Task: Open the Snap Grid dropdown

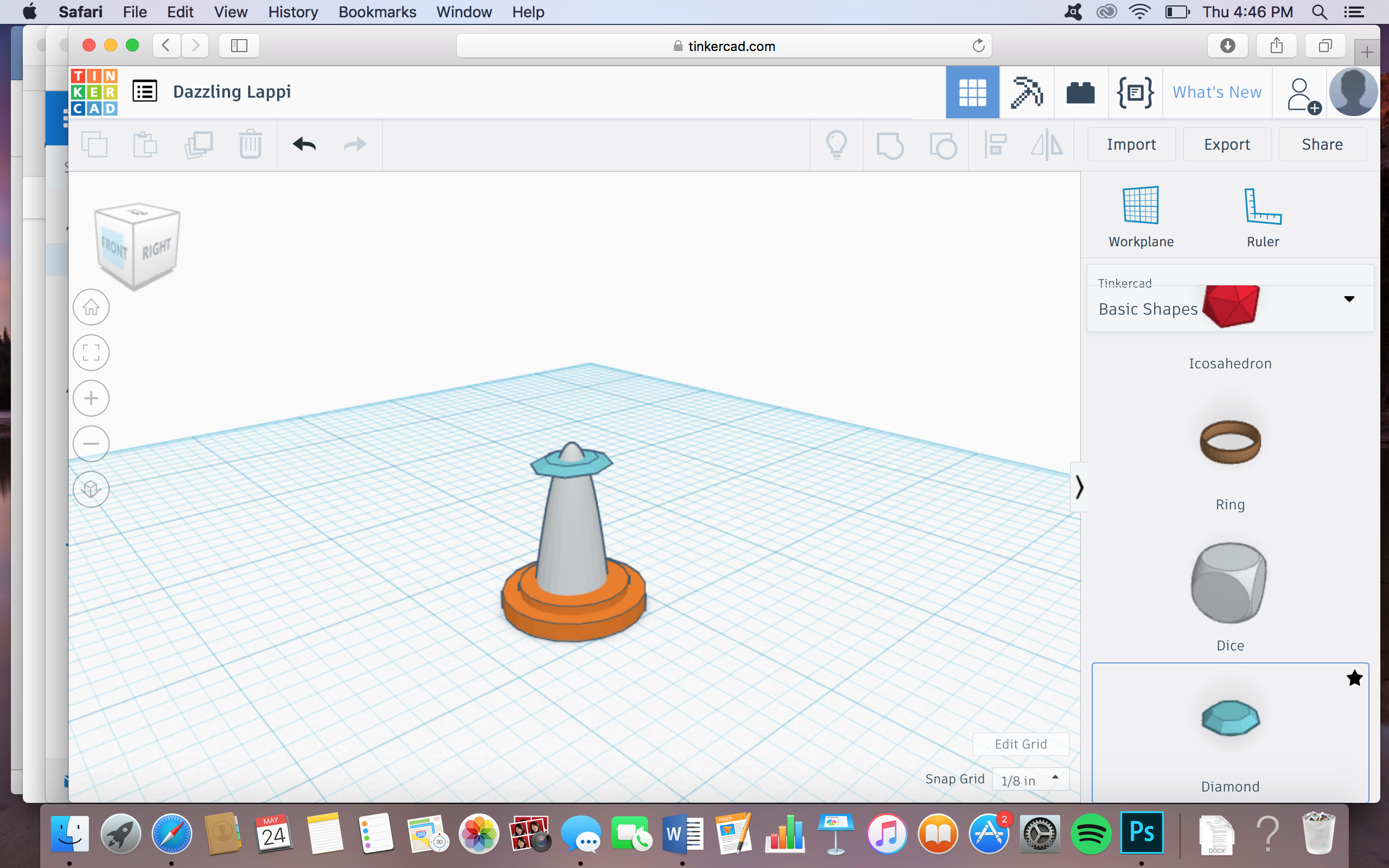Action: 1030,780
